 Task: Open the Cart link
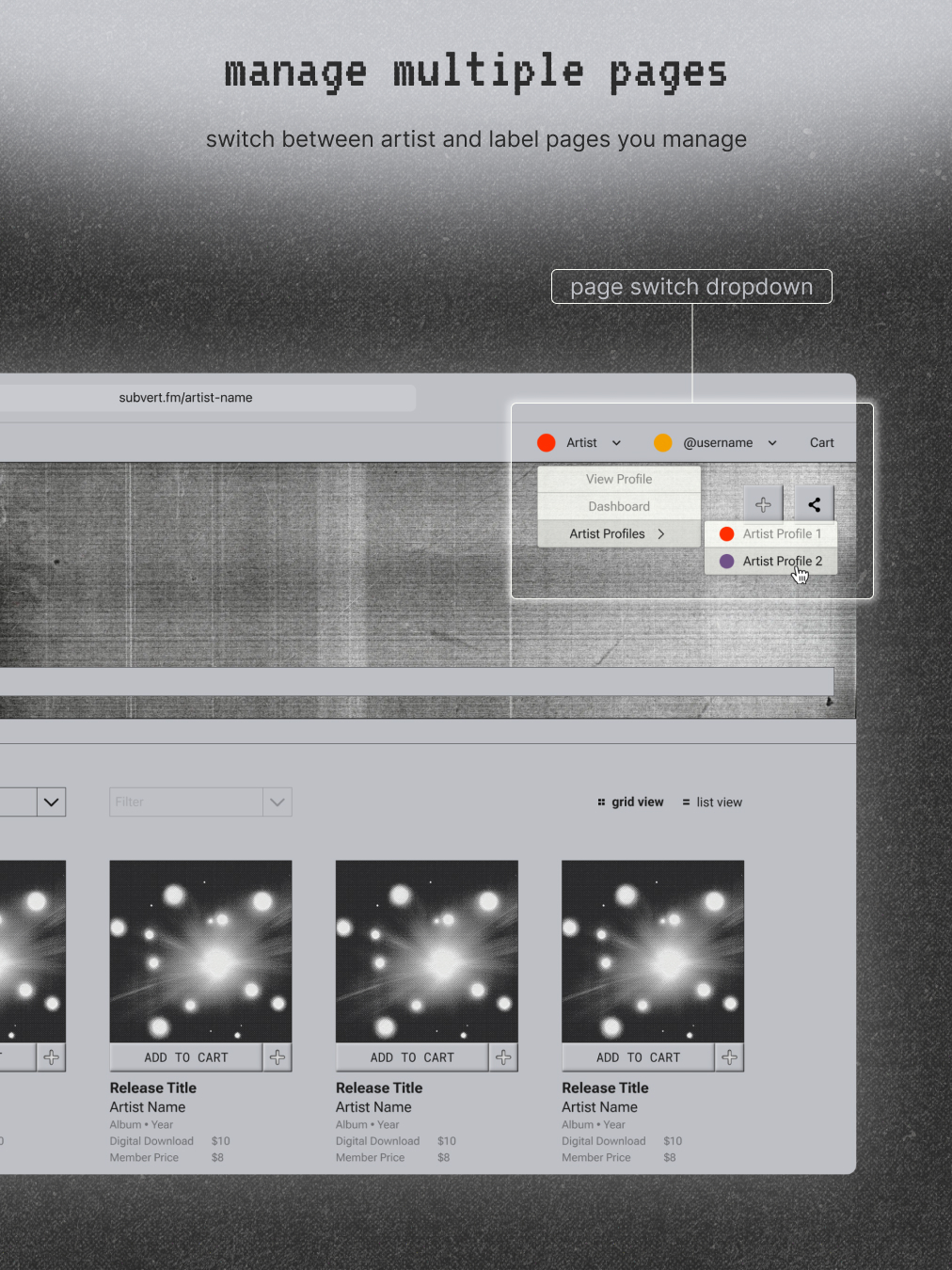tap(821, 443)
